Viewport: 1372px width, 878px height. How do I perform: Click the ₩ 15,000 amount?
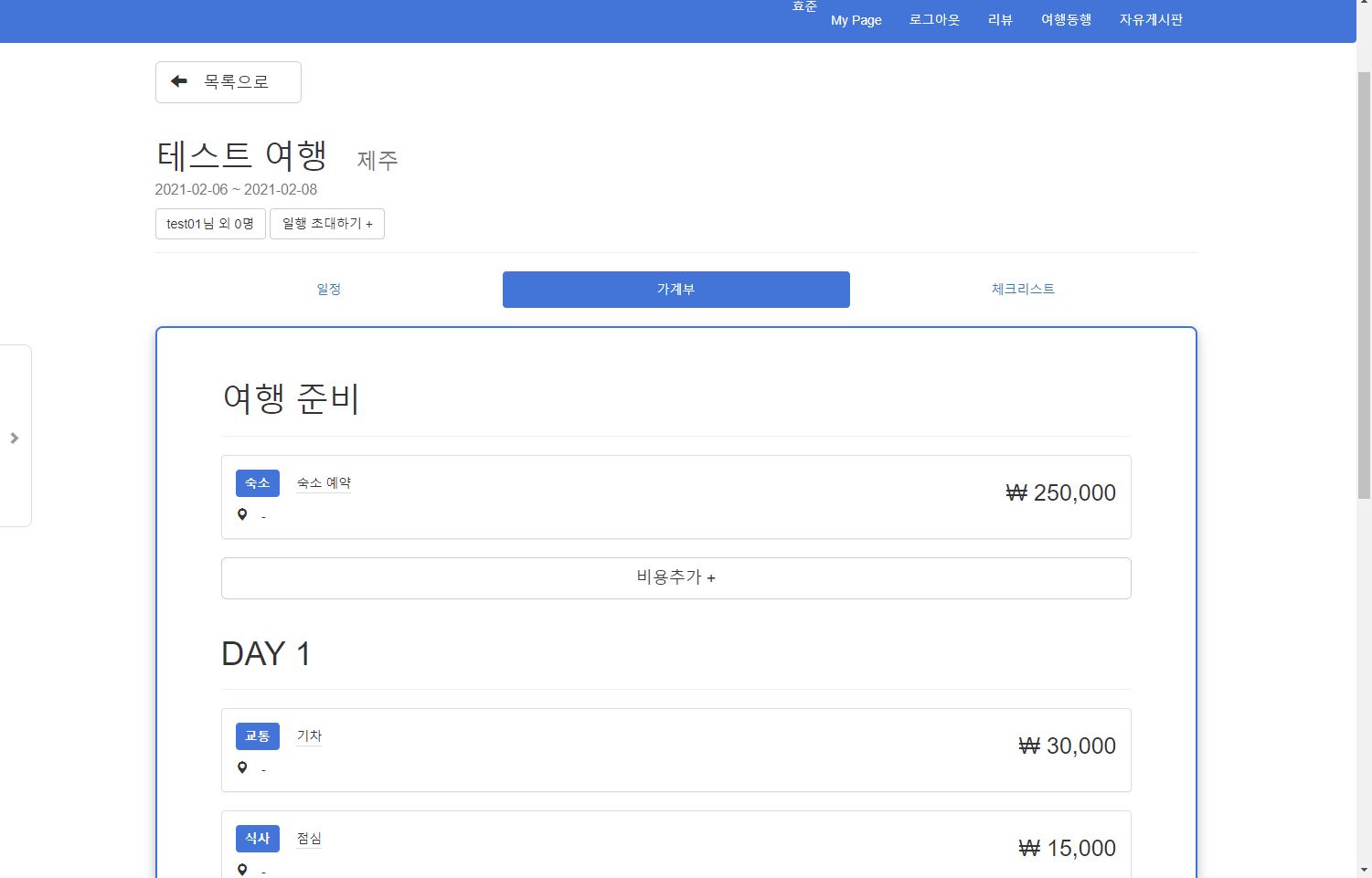(1067, 848)
